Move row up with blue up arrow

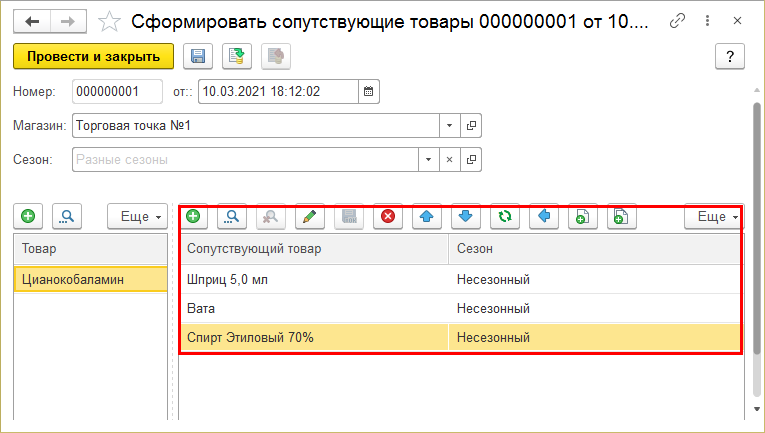[426, 215]
